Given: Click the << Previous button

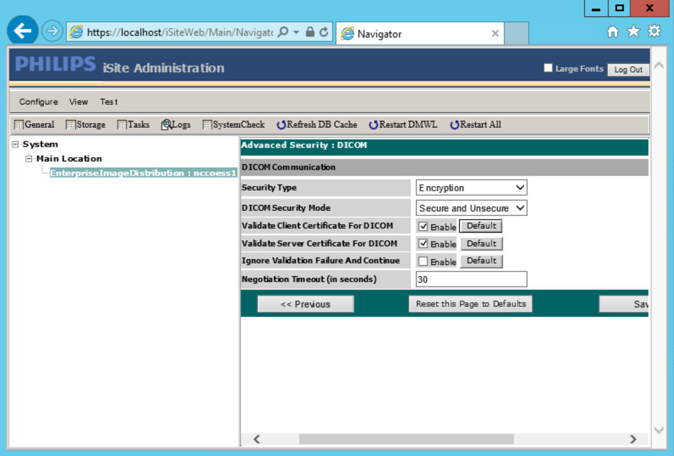Looking at the screenshot, I should [x=305, y=304].
